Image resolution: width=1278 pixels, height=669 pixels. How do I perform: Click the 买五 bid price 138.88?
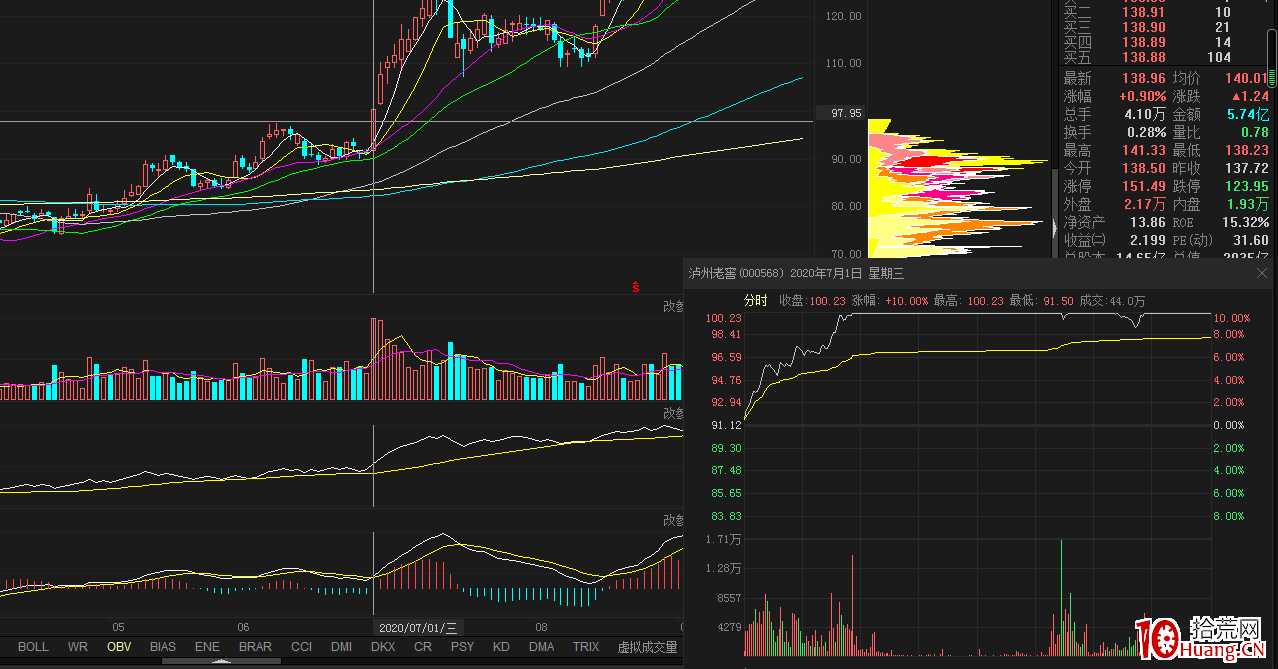[1144, 57]
